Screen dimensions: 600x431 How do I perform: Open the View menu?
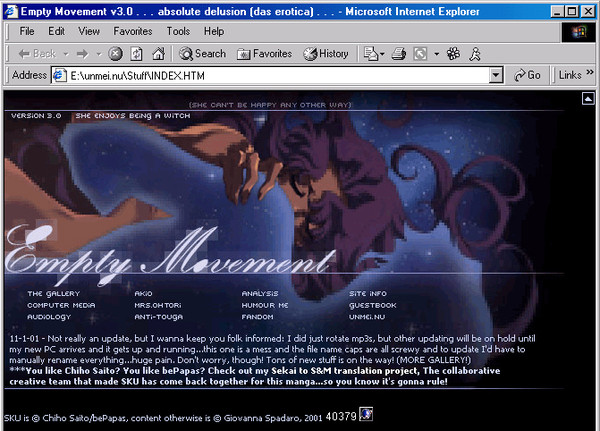(89, 31)
